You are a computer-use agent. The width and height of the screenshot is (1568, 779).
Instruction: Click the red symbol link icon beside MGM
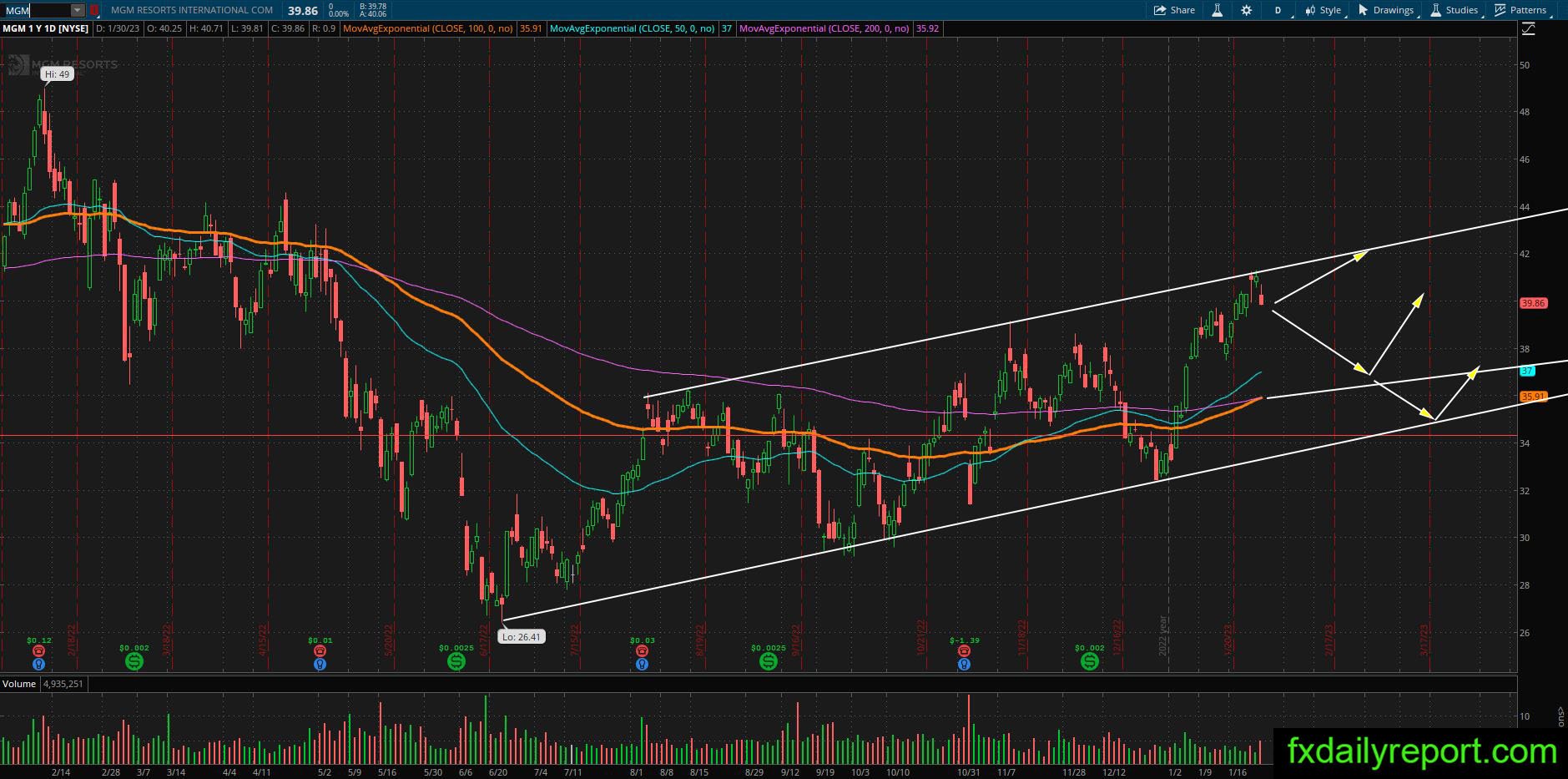click(94, 11)
